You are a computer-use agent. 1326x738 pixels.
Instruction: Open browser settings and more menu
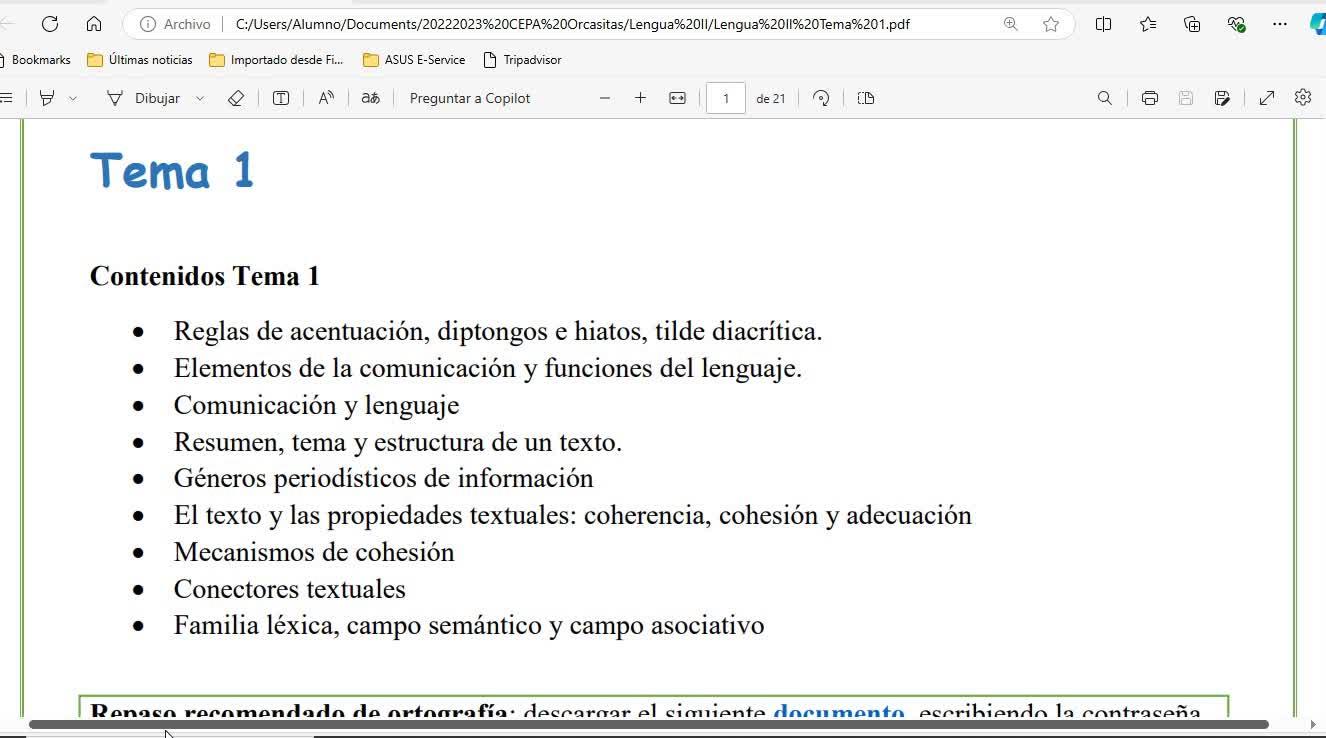tap(1280, 24)
